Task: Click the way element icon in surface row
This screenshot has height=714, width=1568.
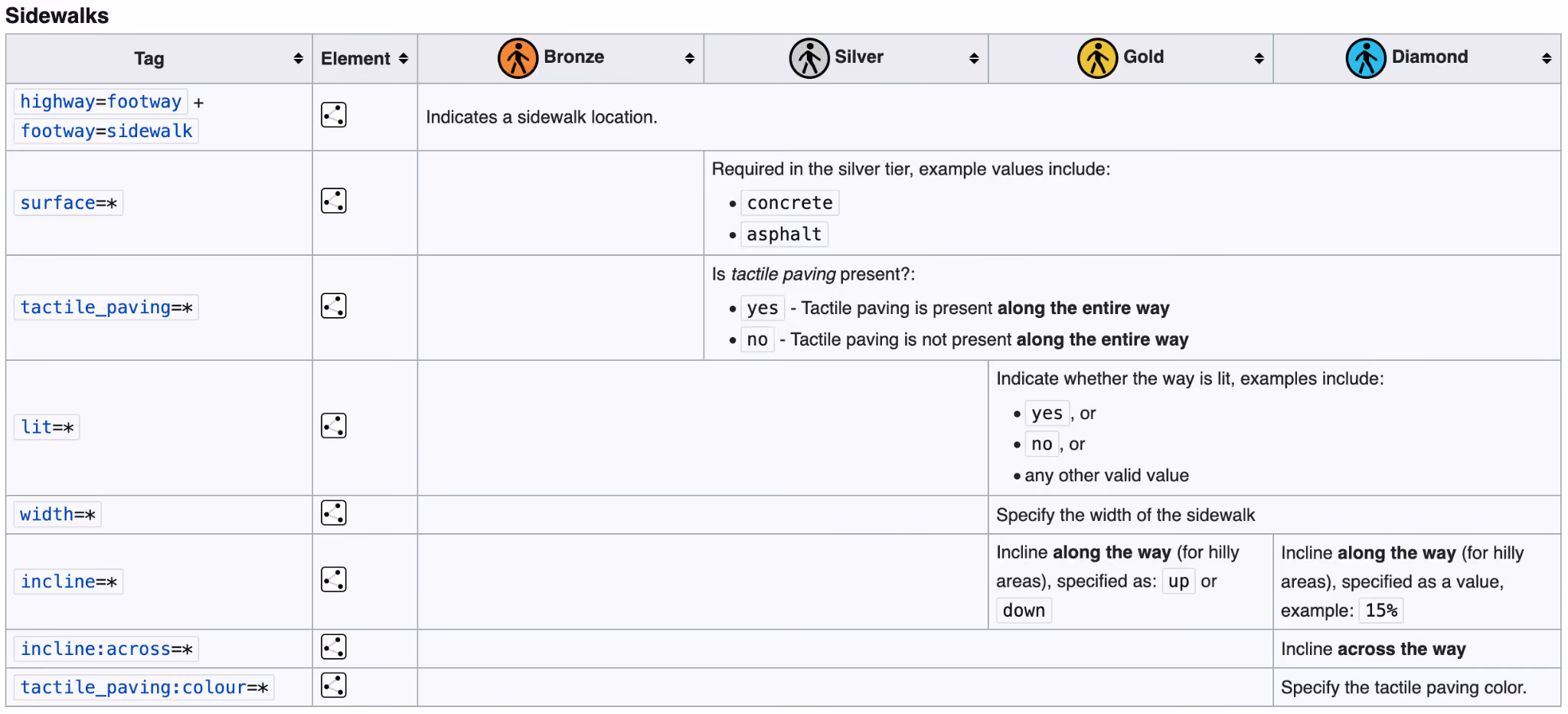Action: (x=334, y=201)
